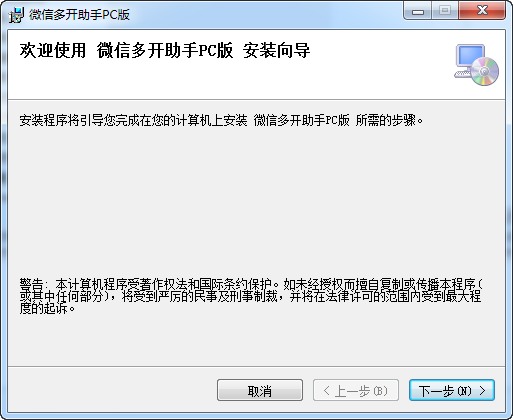
Task: Click the 欢迎使用 安装向导 heading
Action: [165, 51]
